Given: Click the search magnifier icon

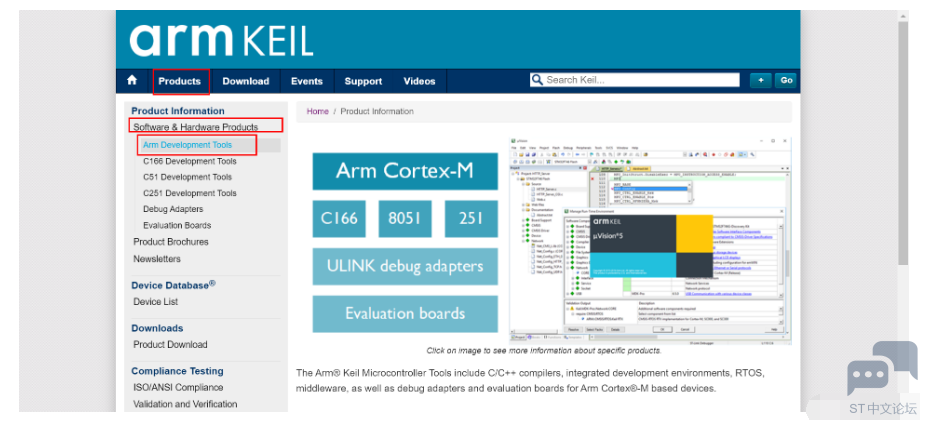Looking at the screenshot, I should click(x=537, y=80).
